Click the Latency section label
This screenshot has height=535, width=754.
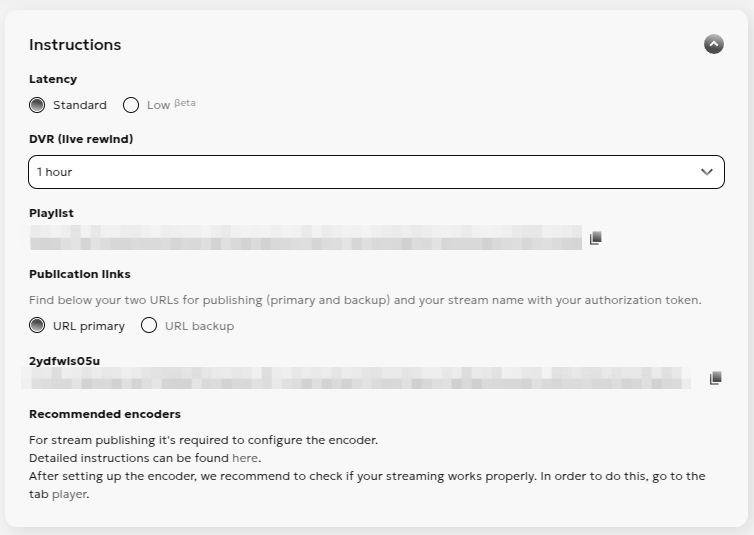point(53,79)
